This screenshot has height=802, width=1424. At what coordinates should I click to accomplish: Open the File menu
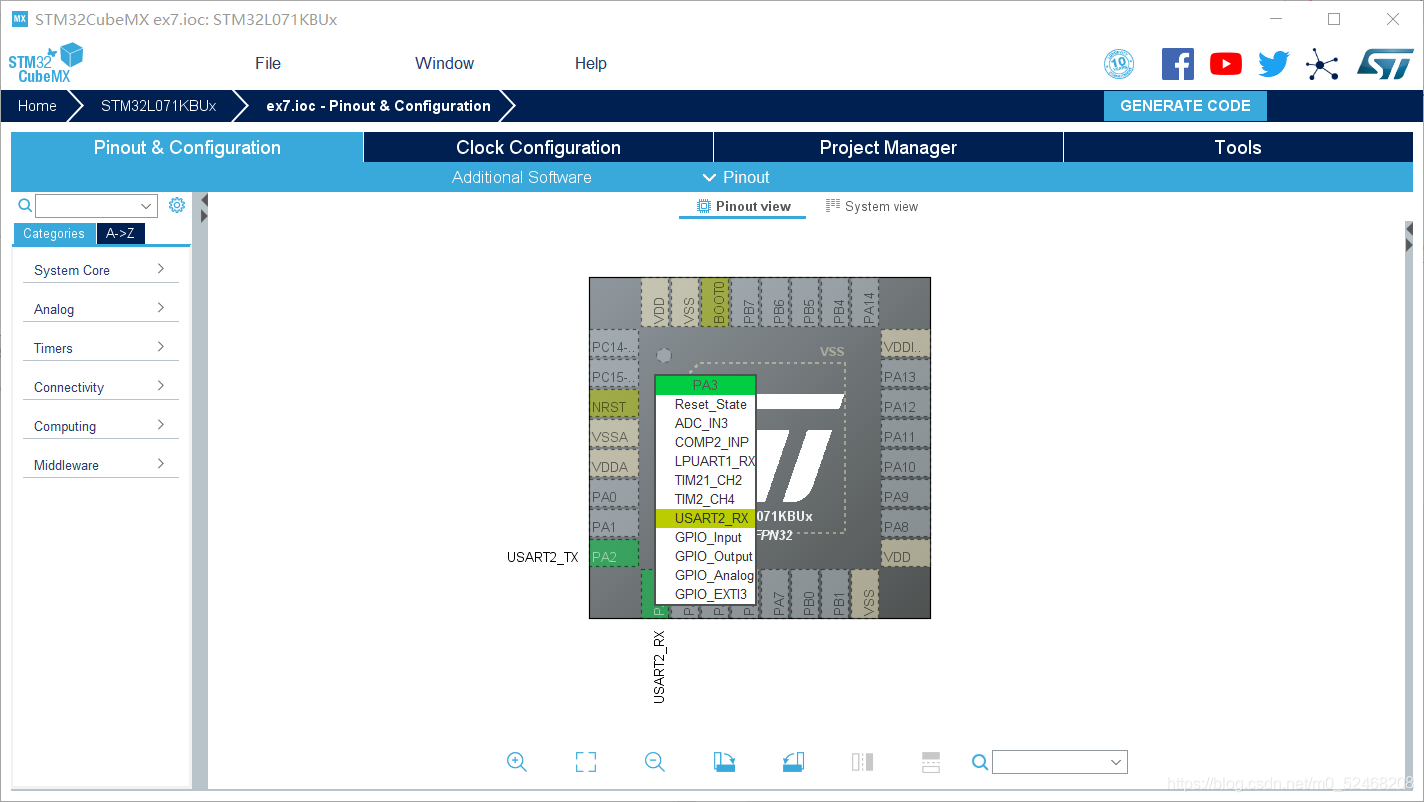[268, 63]
